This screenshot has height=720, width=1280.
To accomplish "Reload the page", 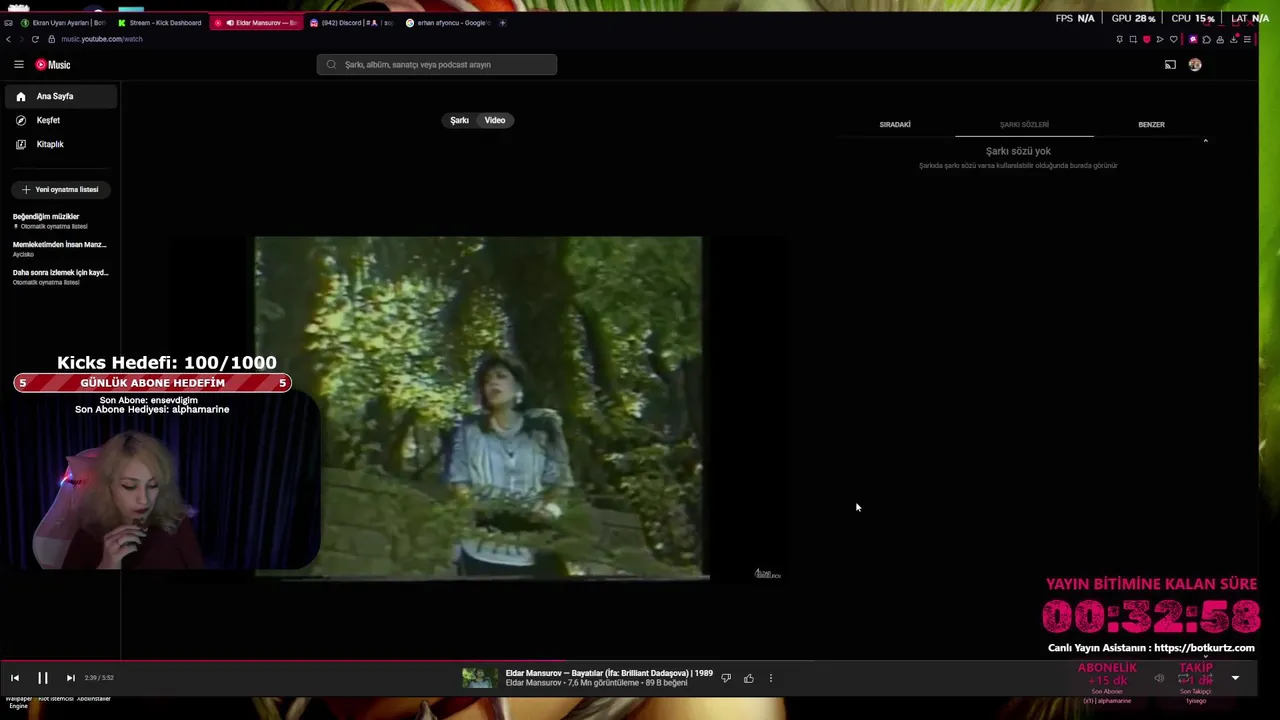I will click(x=35, y=39).
